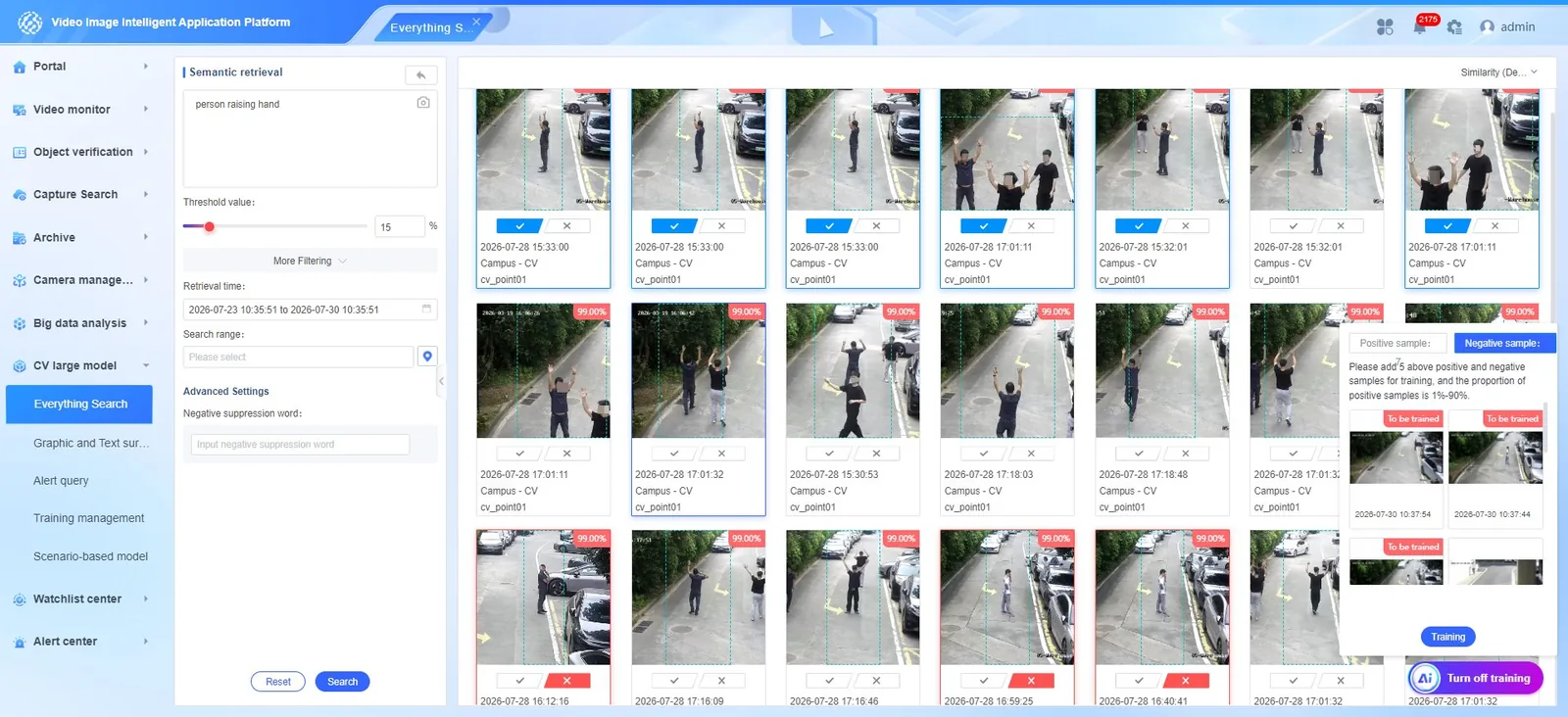Click the Camera management sidebar icon
The image size is (1568, 717).
coord(19,280)
